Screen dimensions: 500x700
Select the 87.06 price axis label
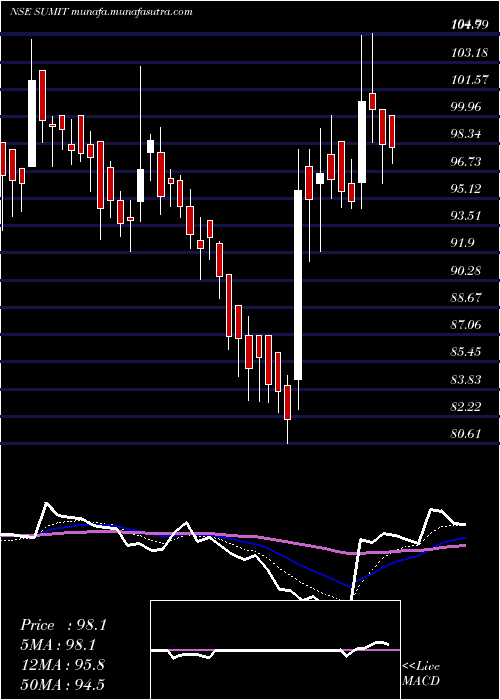click(x=467, y=325)
